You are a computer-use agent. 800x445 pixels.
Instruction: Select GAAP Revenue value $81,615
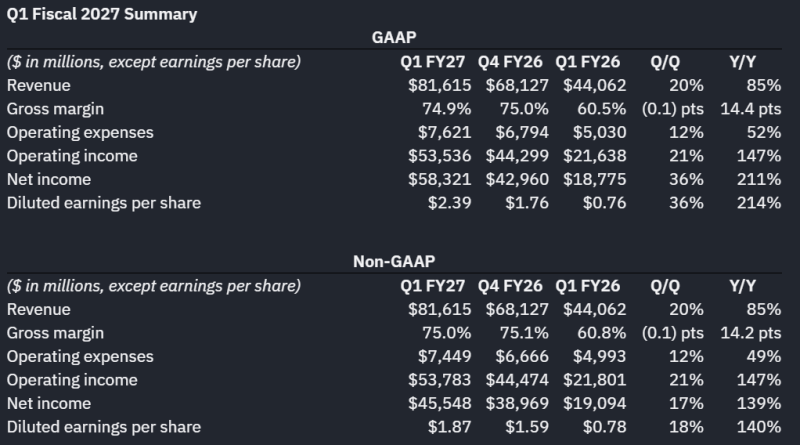pyautogui.click(x=439, y=85)
